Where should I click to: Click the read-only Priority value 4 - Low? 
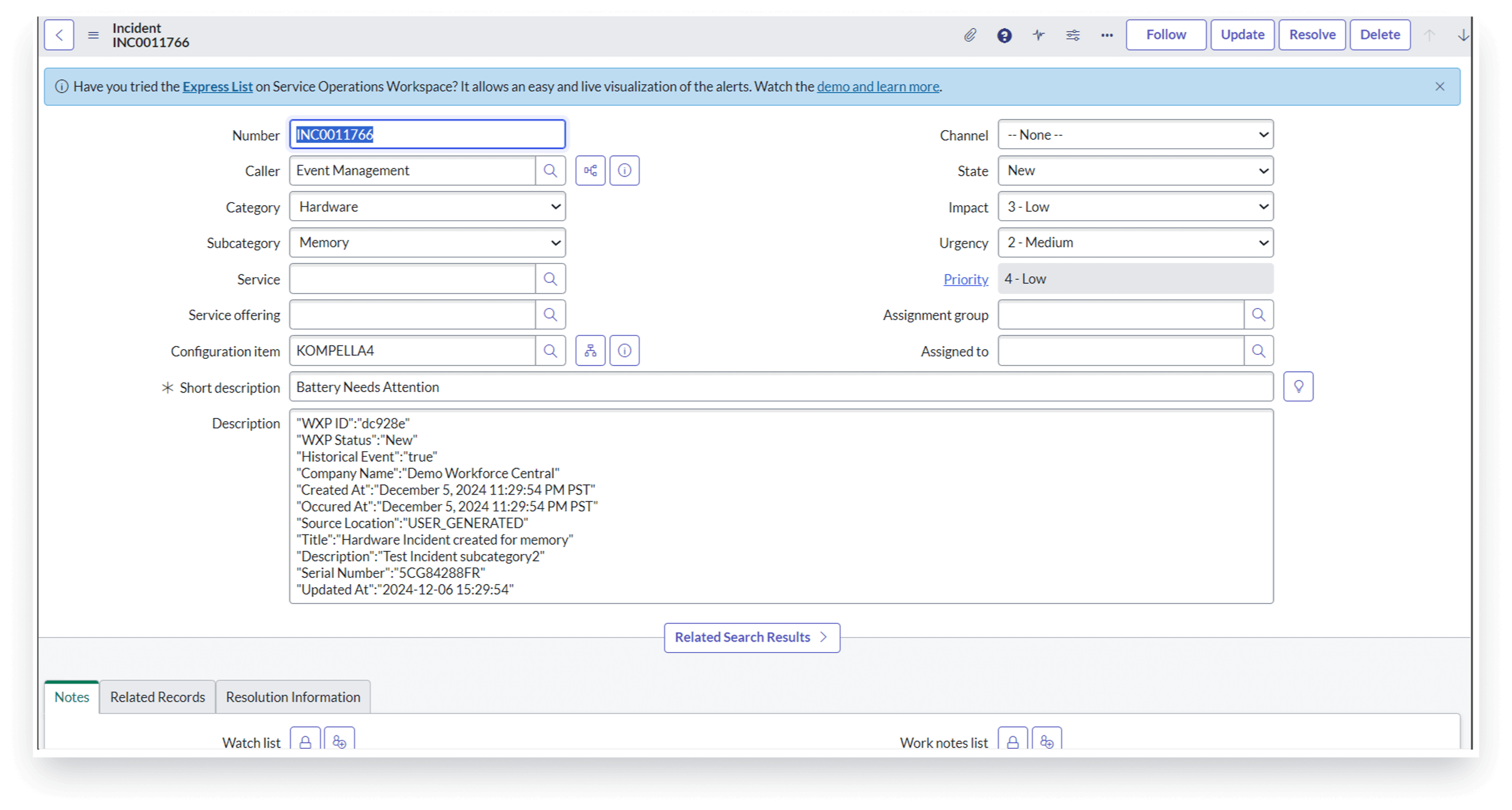[1136, 279]
